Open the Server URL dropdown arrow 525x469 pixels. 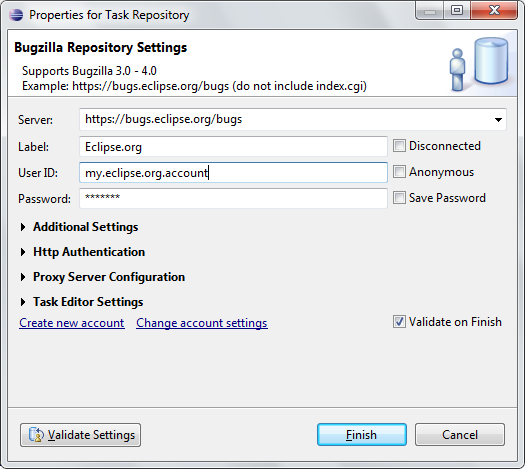(x=498, y=120)
